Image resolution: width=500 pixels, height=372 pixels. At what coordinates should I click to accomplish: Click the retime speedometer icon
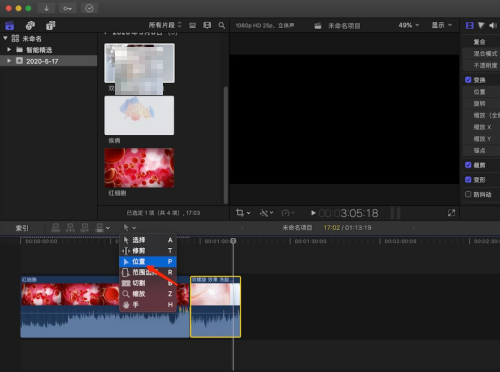286,213
